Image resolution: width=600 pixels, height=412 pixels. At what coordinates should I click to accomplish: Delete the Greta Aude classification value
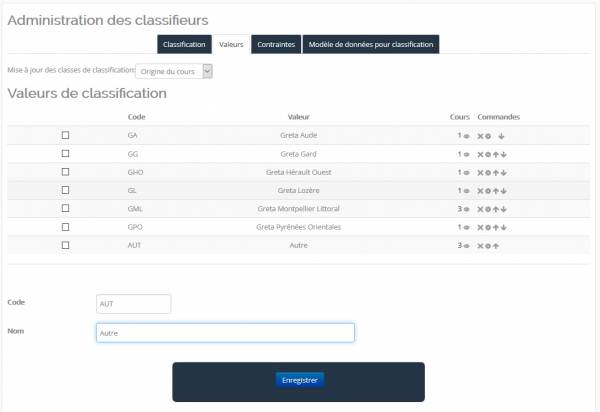[x=481, y=135]
